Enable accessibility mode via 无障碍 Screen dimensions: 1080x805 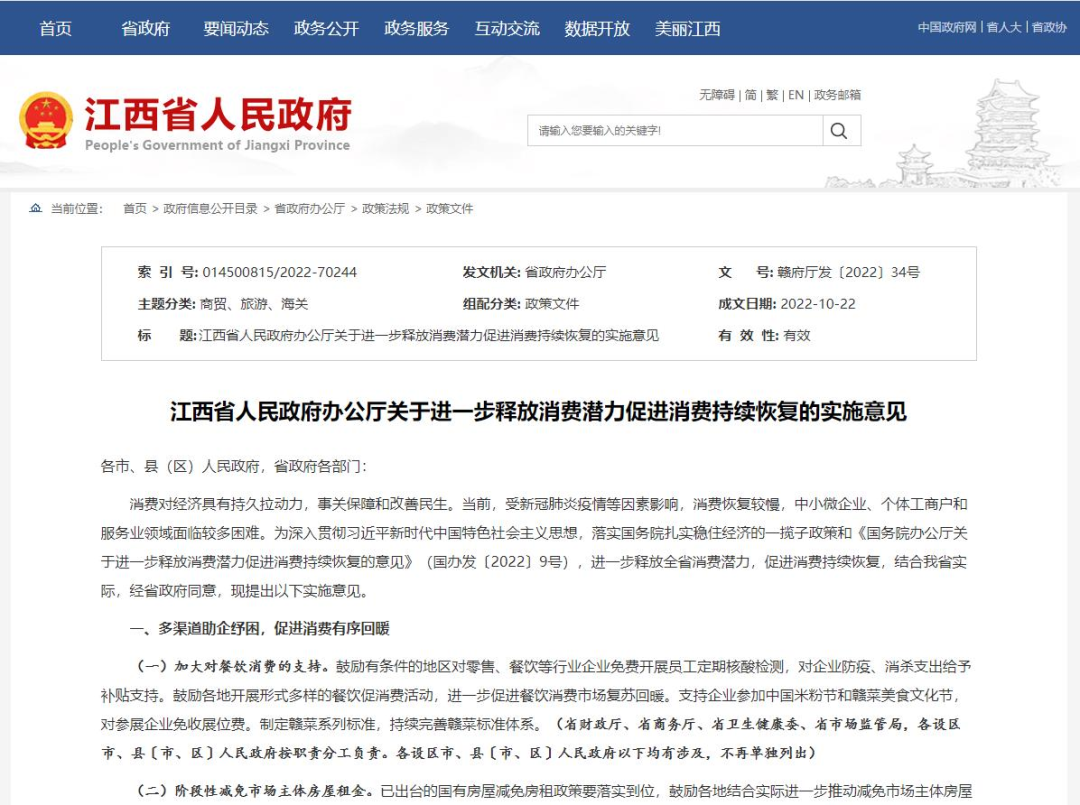pyautogui.click(x=718, y=95)
